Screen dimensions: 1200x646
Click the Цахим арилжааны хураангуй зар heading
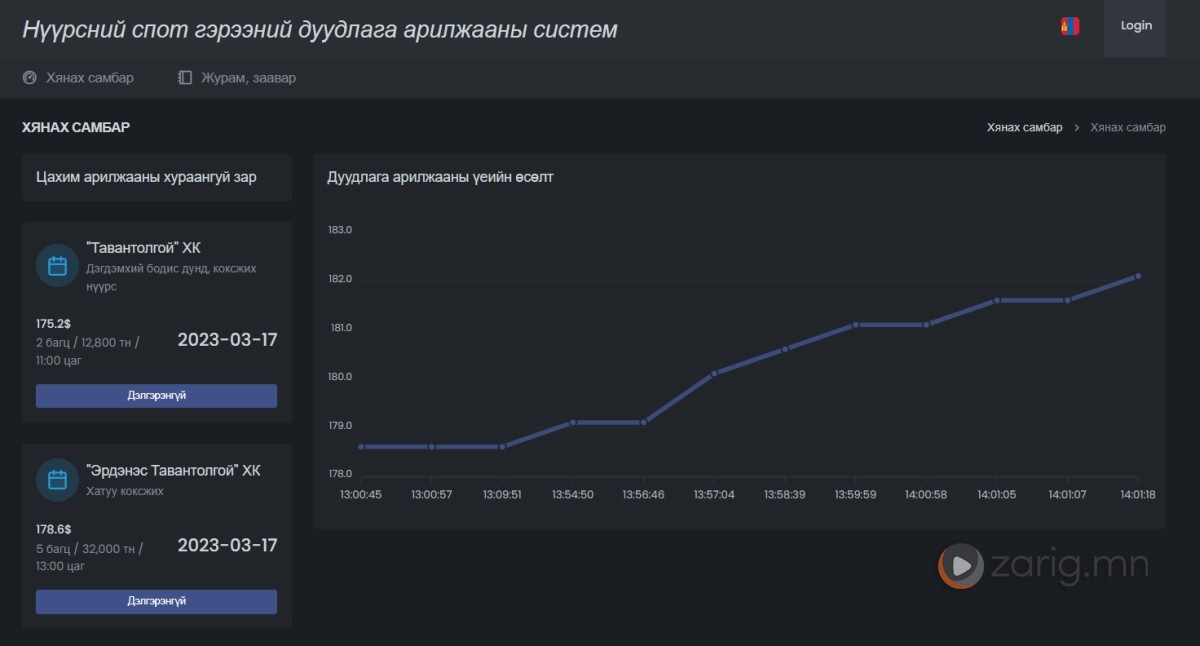pos(146,177)
